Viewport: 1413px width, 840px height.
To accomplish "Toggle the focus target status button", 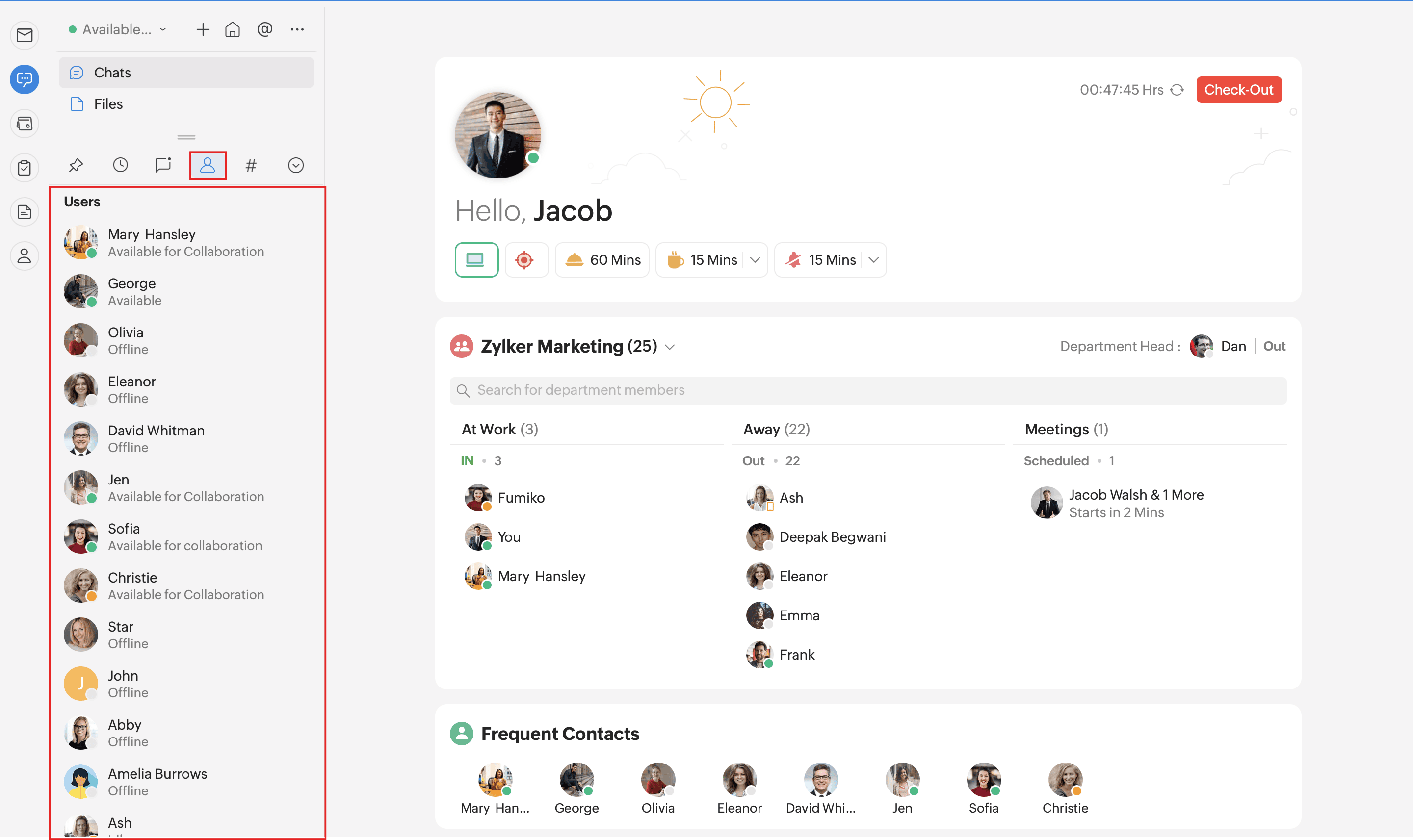I will (x=524, y=260).
